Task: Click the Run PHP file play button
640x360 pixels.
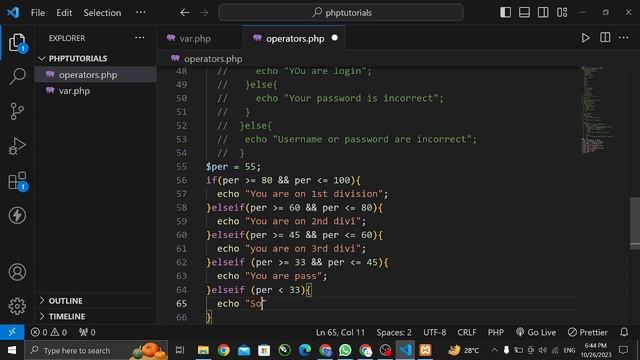Action: coord(585,38)
